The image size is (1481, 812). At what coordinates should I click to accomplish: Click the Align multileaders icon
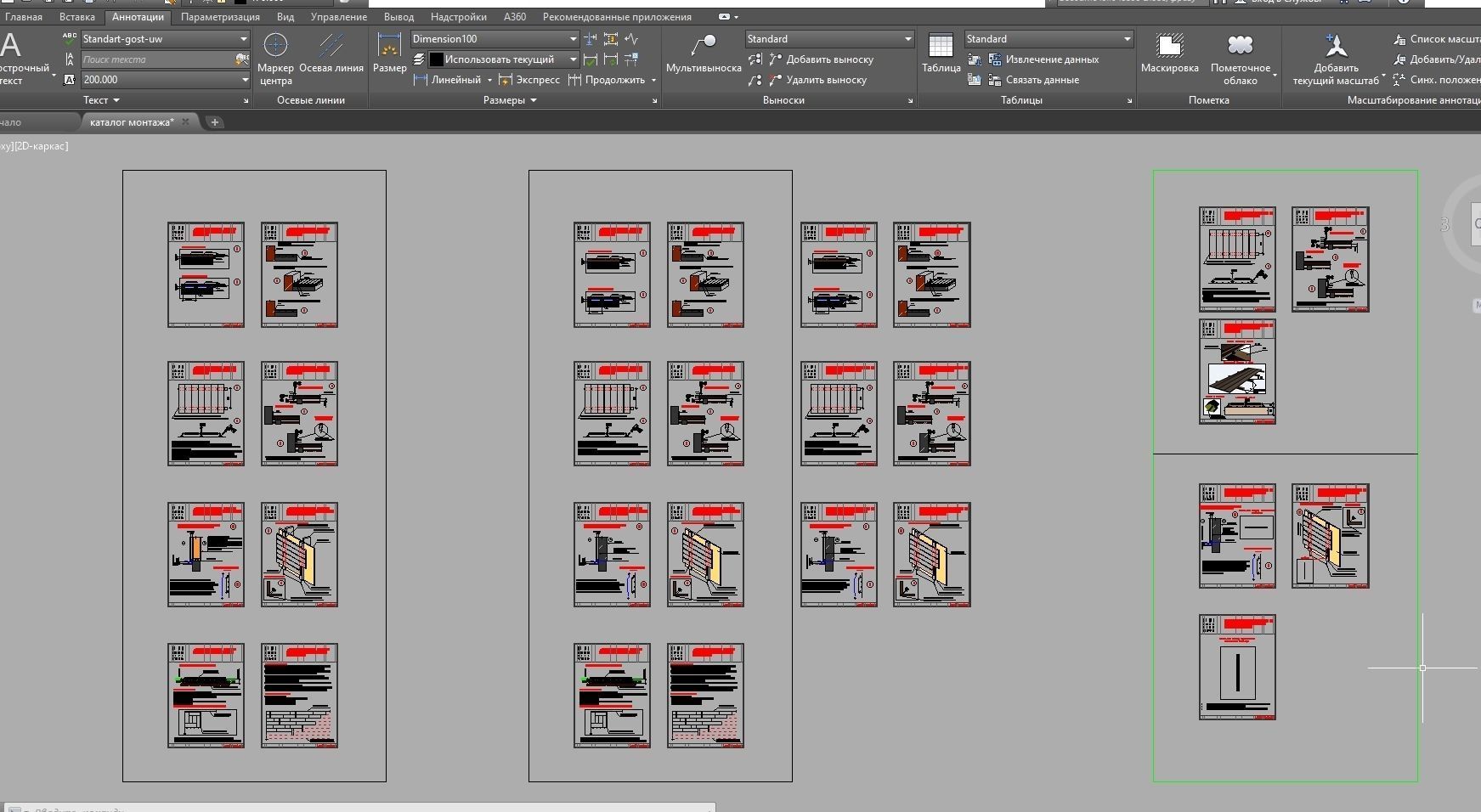point(755,59)
